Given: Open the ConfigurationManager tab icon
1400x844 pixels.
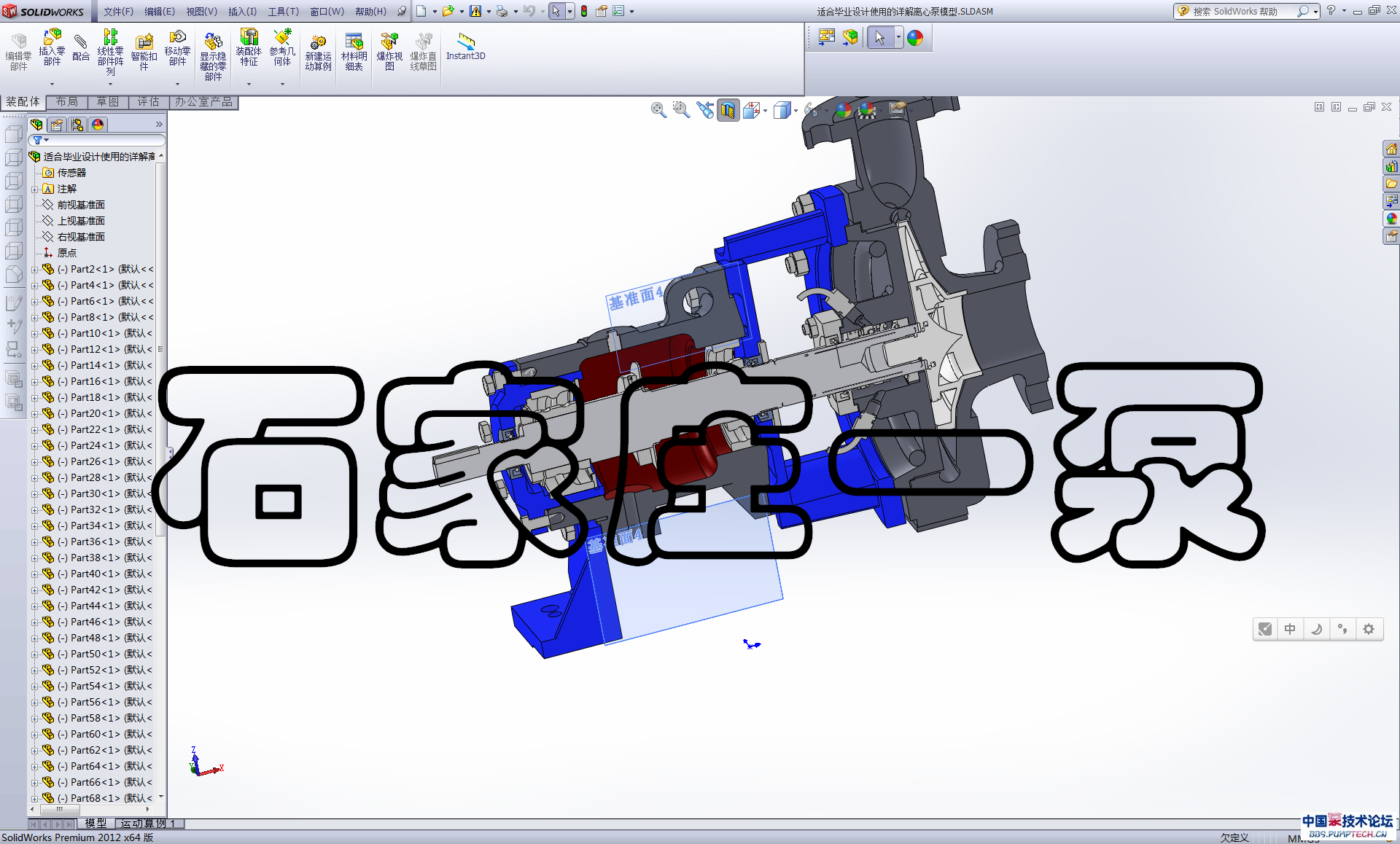Looking at the screenshot, I should click(x=77, y=125).
